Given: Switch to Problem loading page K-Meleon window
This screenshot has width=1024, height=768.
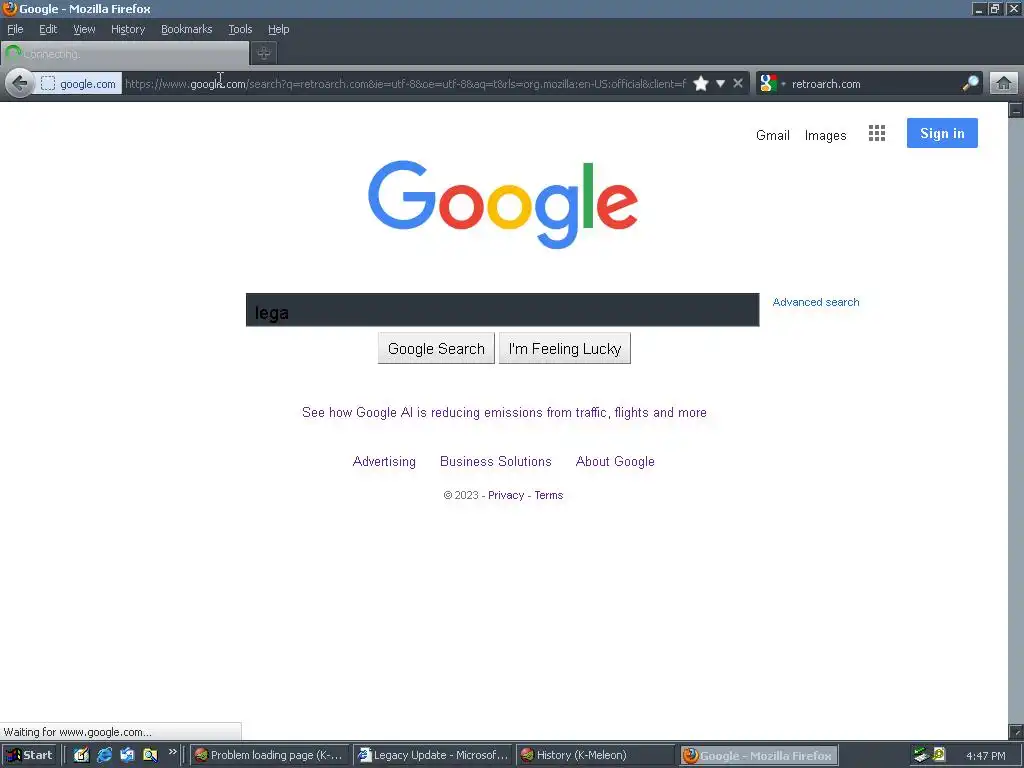Looking at the screenshot, I should [x=270, y=756].
